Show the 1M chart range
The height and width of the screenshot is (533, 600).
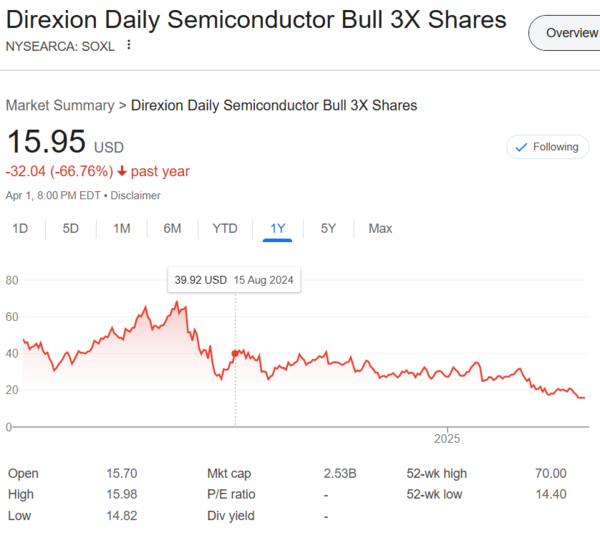pos(122,228)
